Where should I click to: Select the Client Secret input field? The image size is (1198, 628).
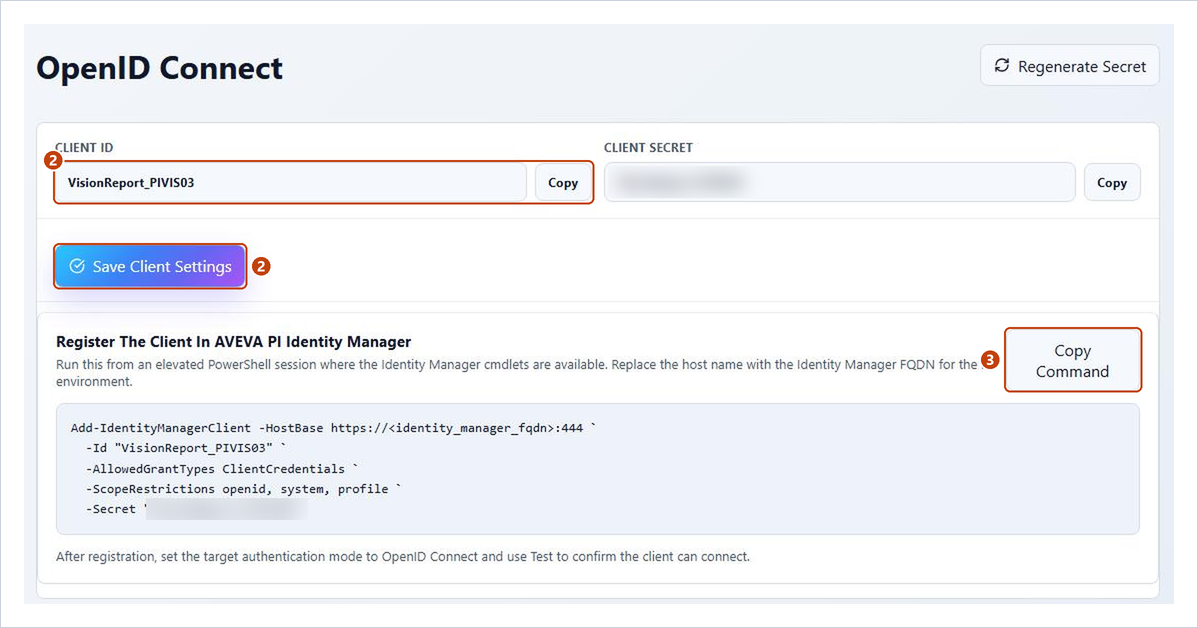click(x=840, y=183)
